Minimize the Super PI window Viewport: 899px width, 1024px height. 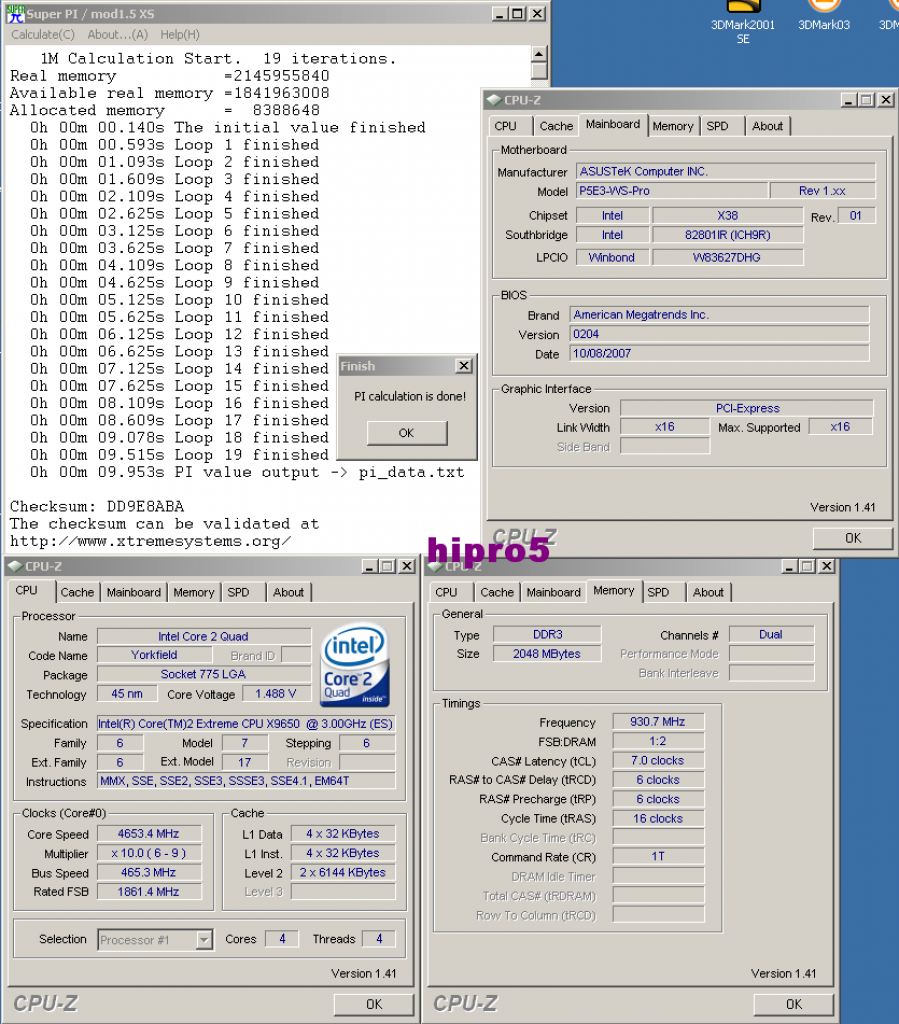click(x=499, y=13)
